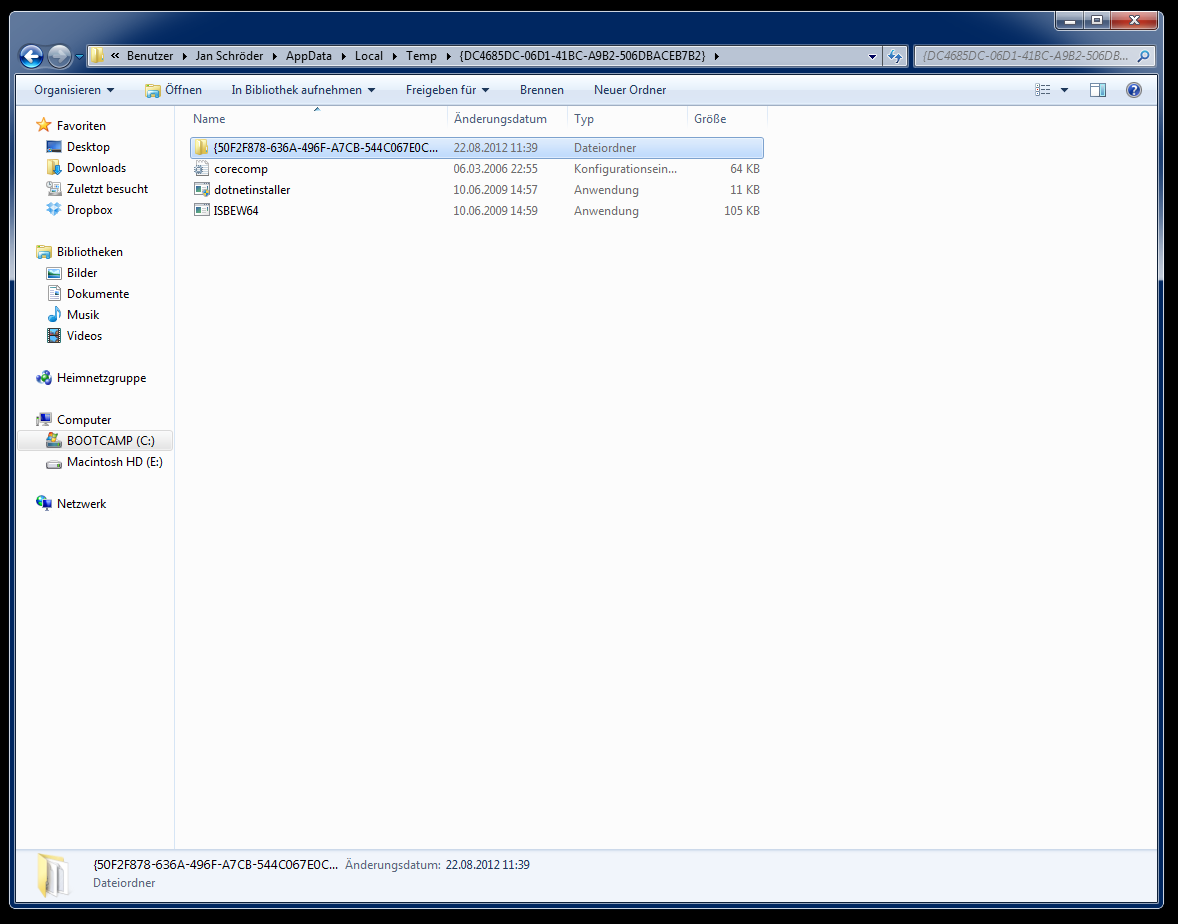Open In Bibliothek aufnehmen dropdown
Screen dimensions: 1178x924
coord(303,89)
